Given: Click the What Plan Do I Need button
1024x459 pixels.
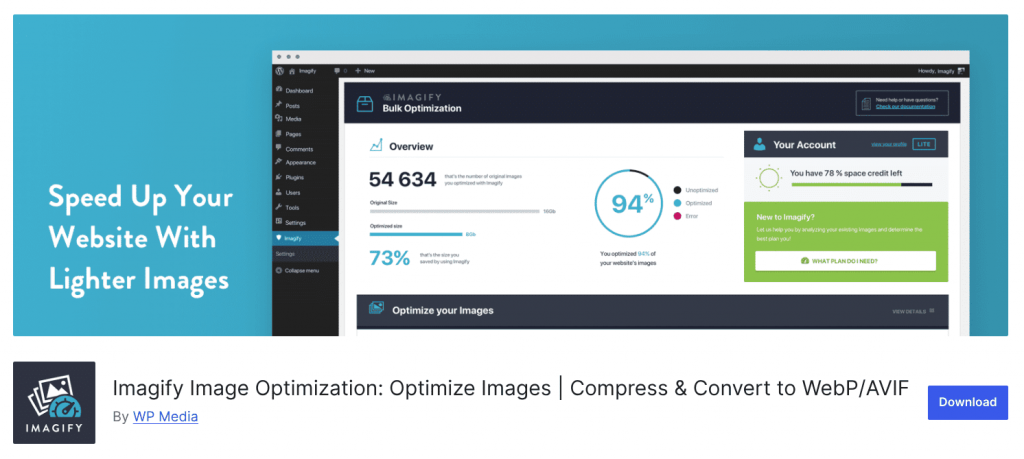Looking at the screenshot, I should tap(845, 261).
